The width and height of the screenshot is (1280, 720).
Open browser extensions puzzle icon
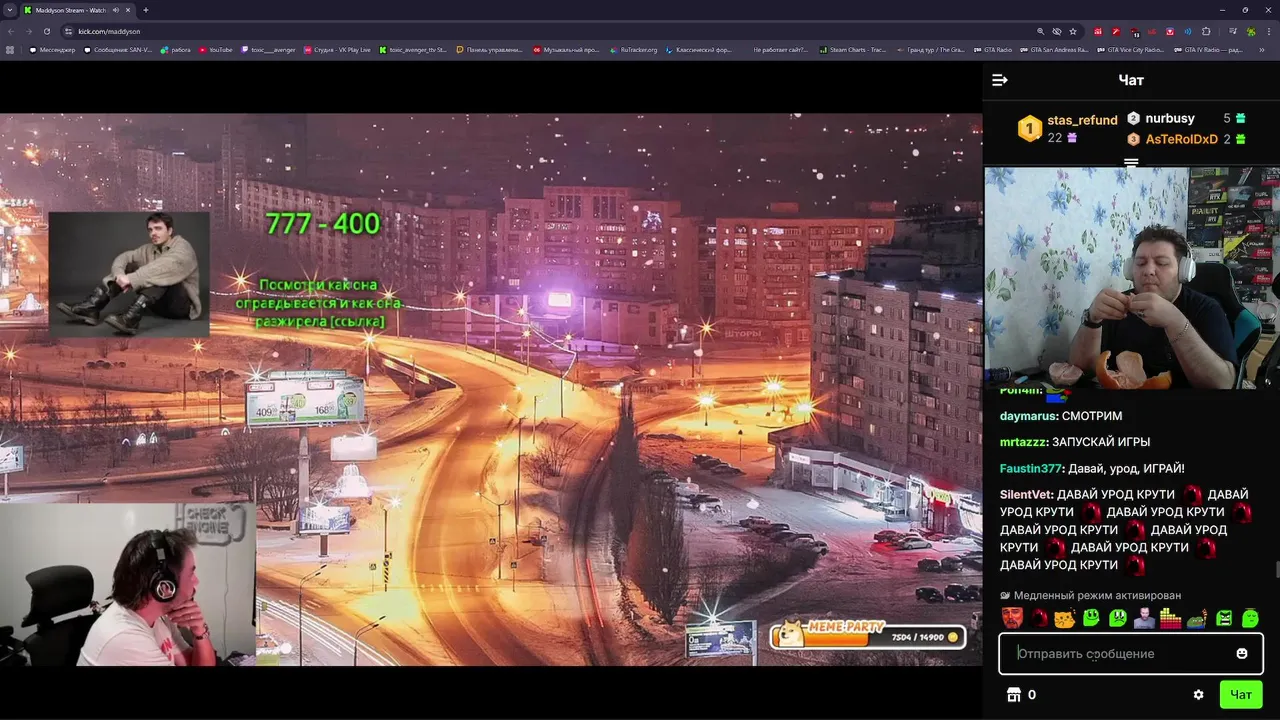(x=1205, y=31)
